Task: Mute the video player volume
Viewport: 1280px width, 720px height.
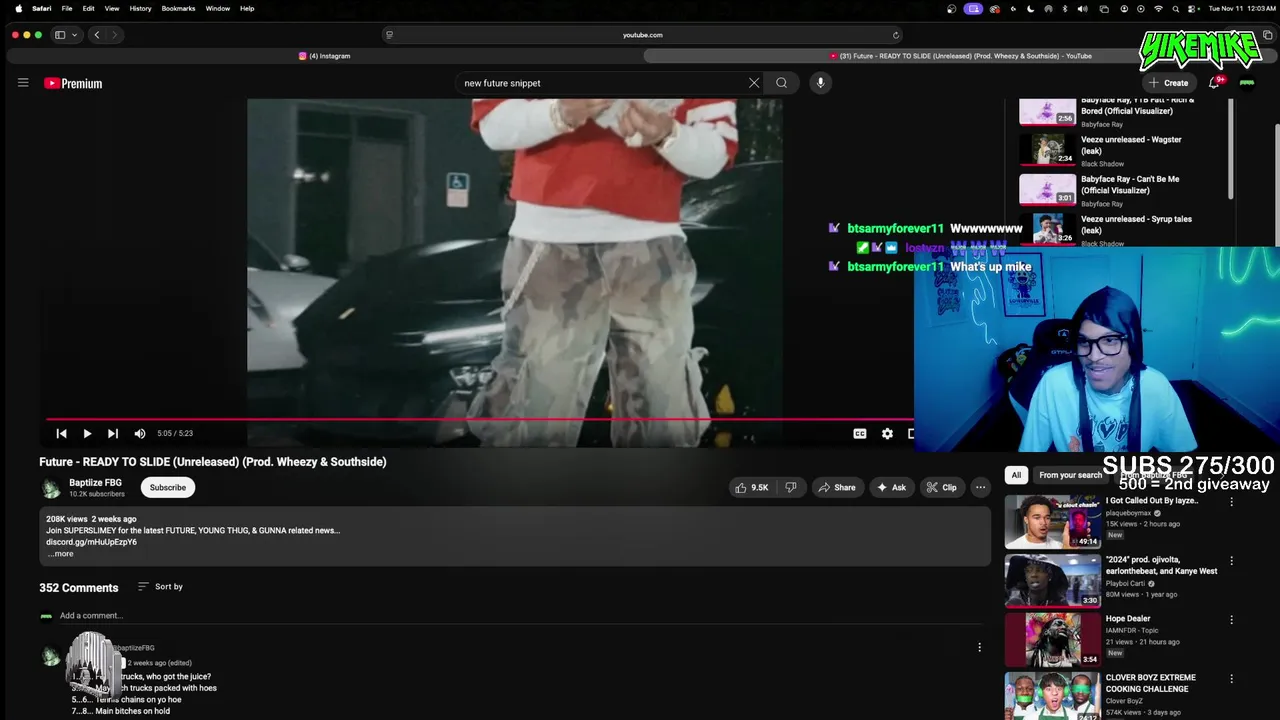Action: click(140, 433)
